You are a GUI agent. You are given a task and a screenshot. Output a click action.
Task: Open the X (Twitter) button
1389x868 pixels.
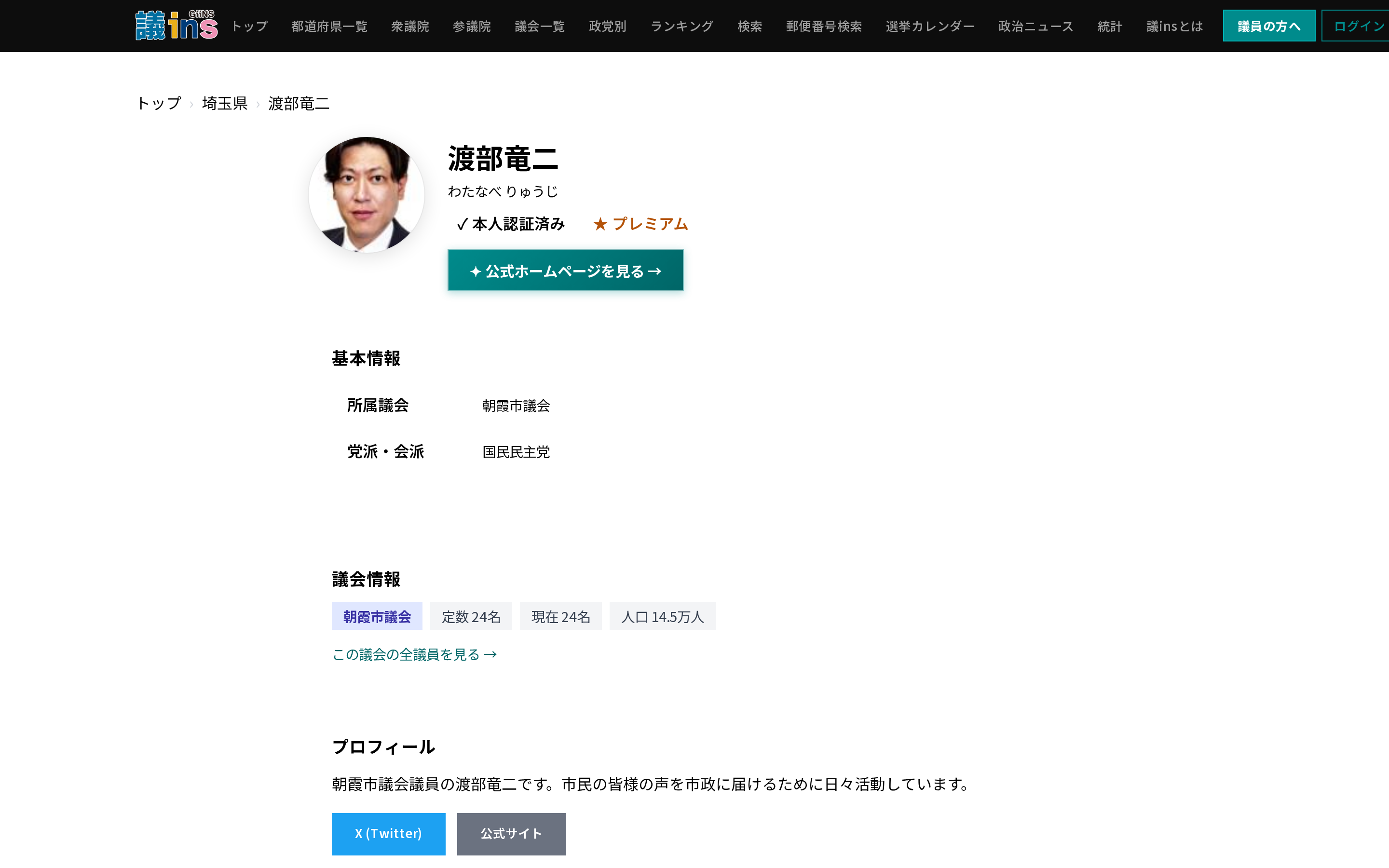pyautogui.click(x=389, y=834)
